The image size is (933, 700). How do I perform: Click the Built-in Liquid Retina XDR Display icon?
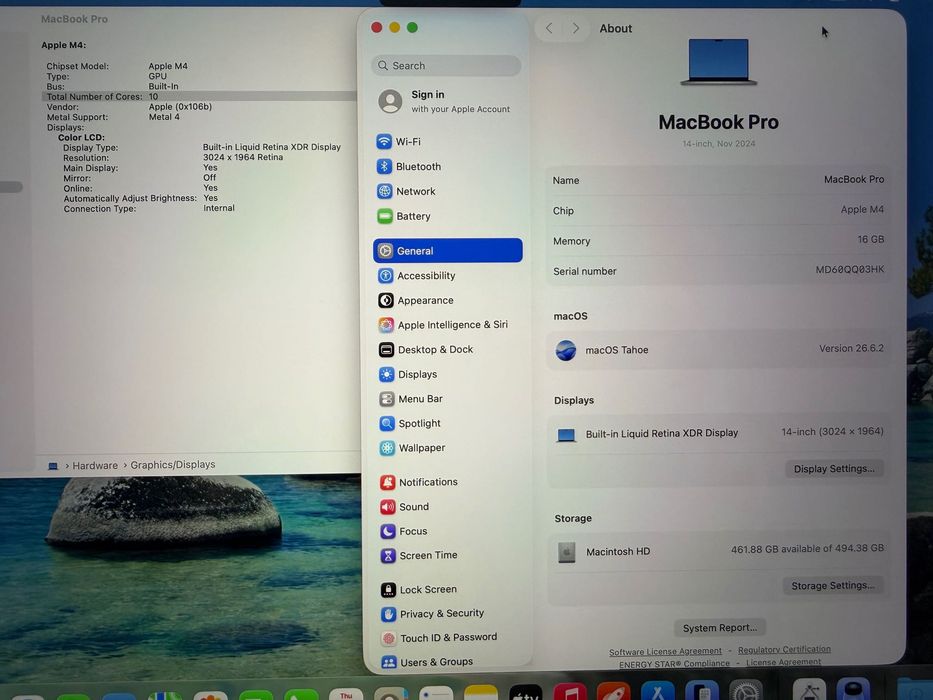coord(566,435)
